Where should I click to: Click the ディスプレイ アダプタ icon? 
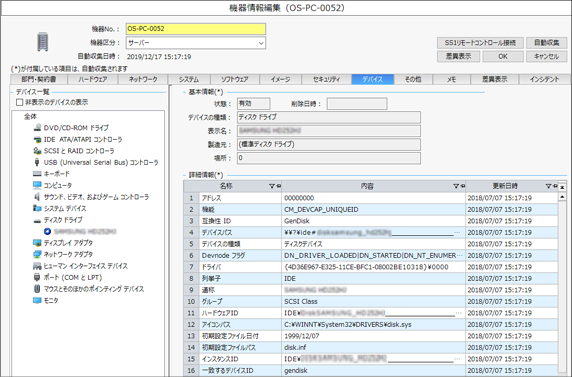(x=37, y=243)
